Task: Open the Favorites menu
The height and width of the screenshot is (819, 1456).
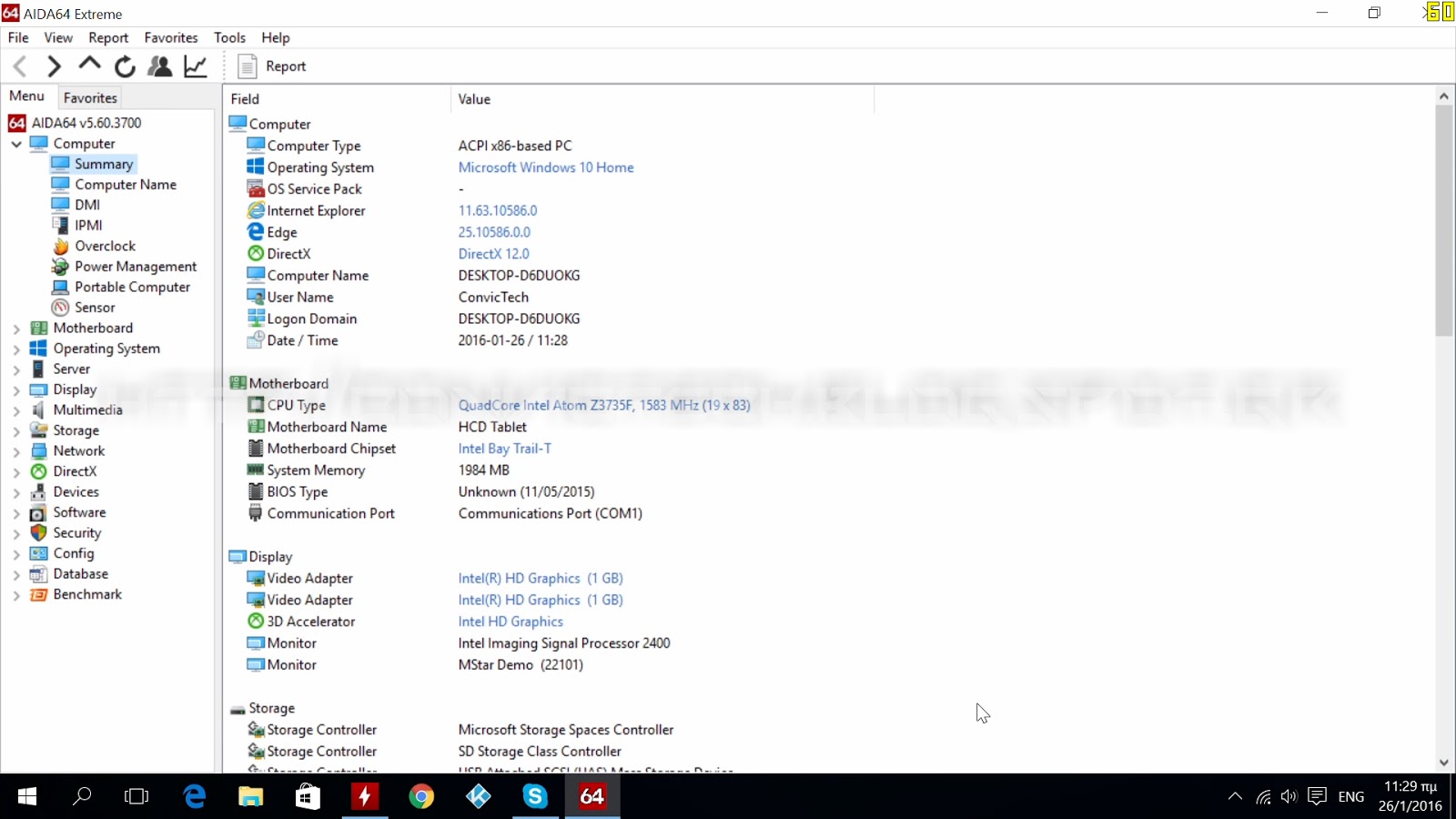Action: click(171, 37)
